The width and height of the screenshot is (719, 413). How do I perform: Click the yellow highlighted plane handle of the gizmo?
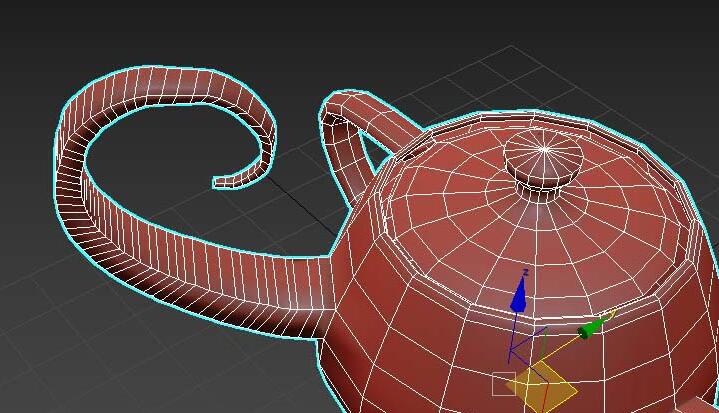[542, 386]
